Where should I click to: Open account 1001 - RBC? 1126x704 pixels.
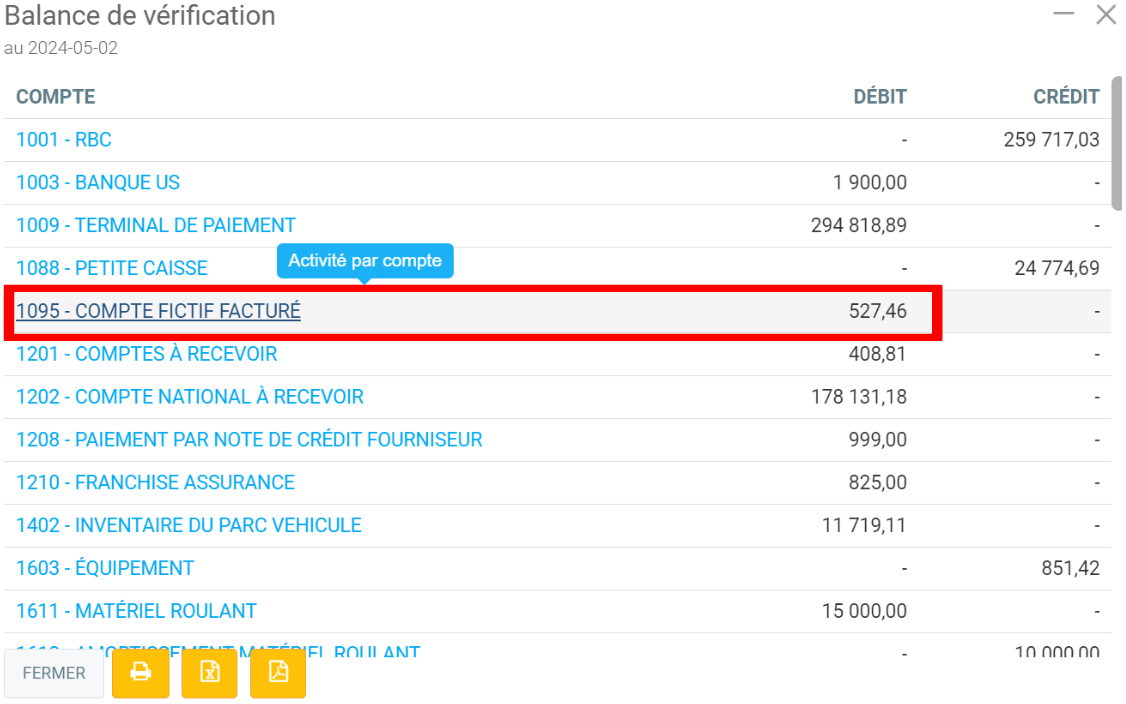63,140
